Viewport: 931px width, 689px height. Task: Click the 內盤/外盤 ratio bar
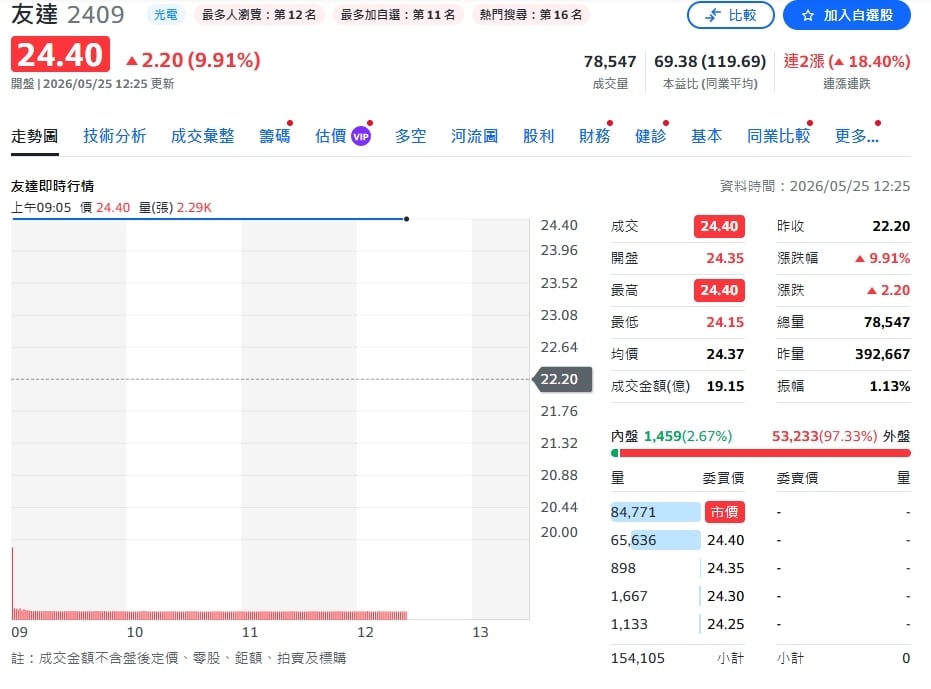pos(761,453)
